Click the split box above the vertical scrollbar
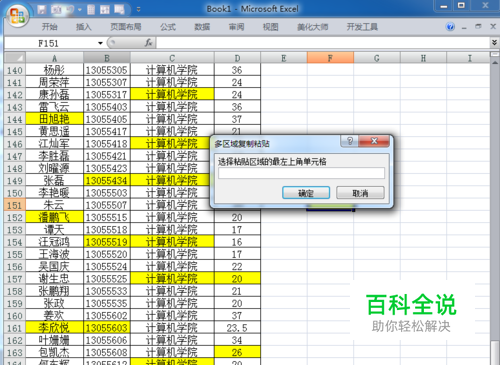This screenshot has width=500, height=365. [x=495, y=54]
